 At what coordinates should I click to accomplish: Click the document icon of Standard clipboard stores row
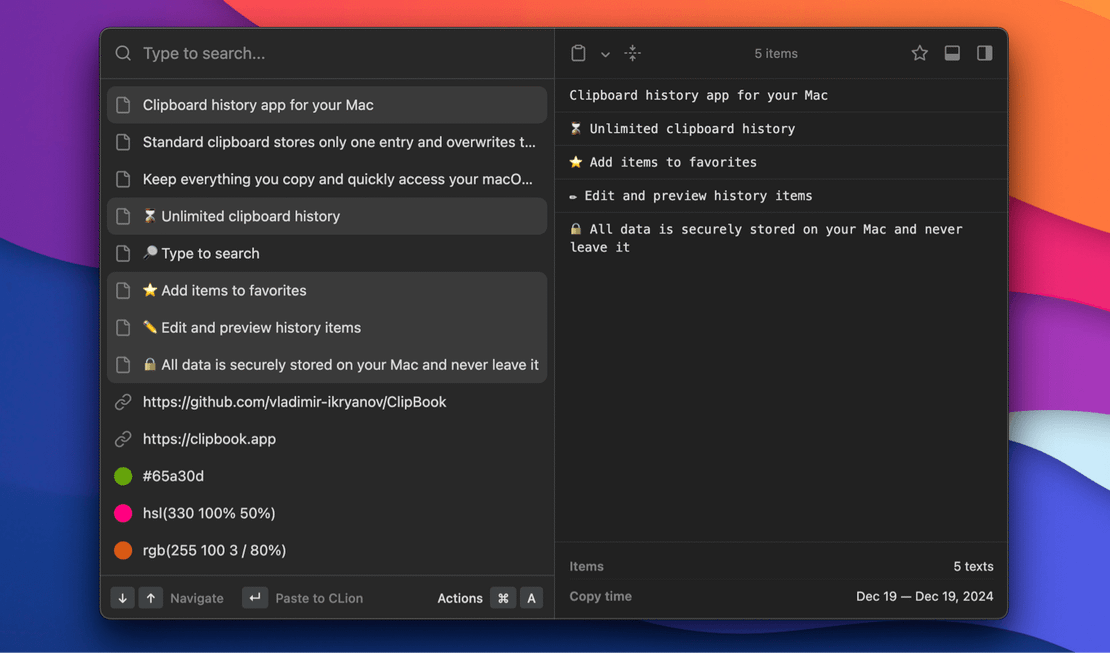click(x=123, y=142)
